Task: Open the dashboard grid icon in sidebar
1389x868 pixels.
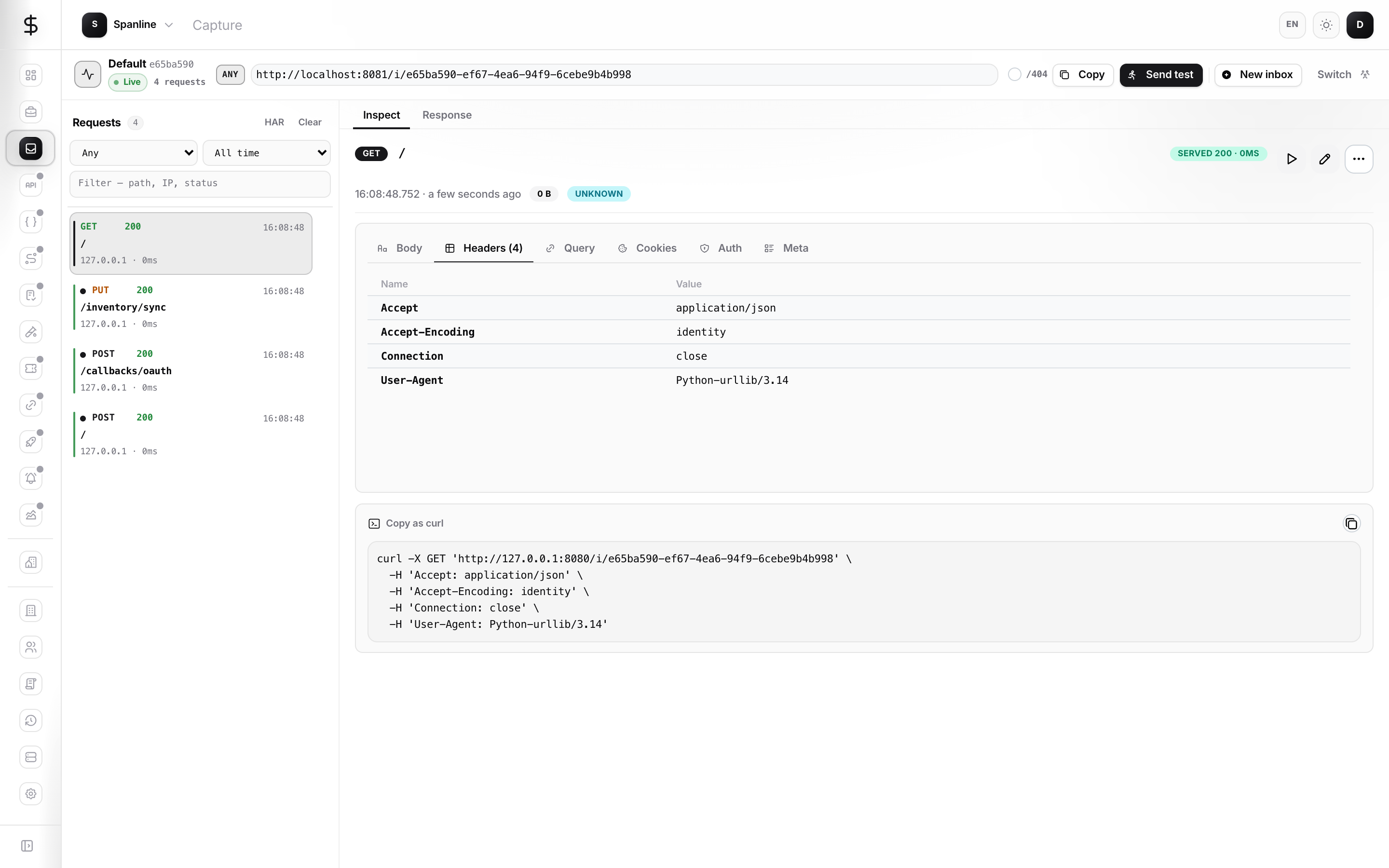Action: click(30, 75)
